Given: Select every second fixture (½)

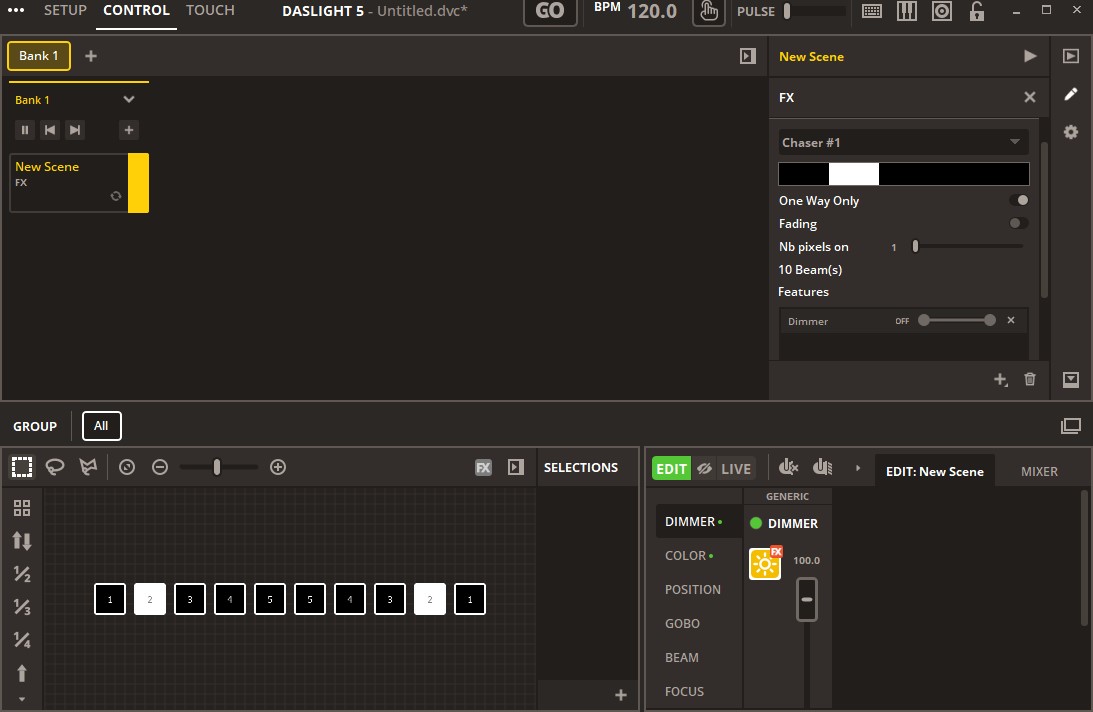Looking at the screenshot, I should (22, 574).
